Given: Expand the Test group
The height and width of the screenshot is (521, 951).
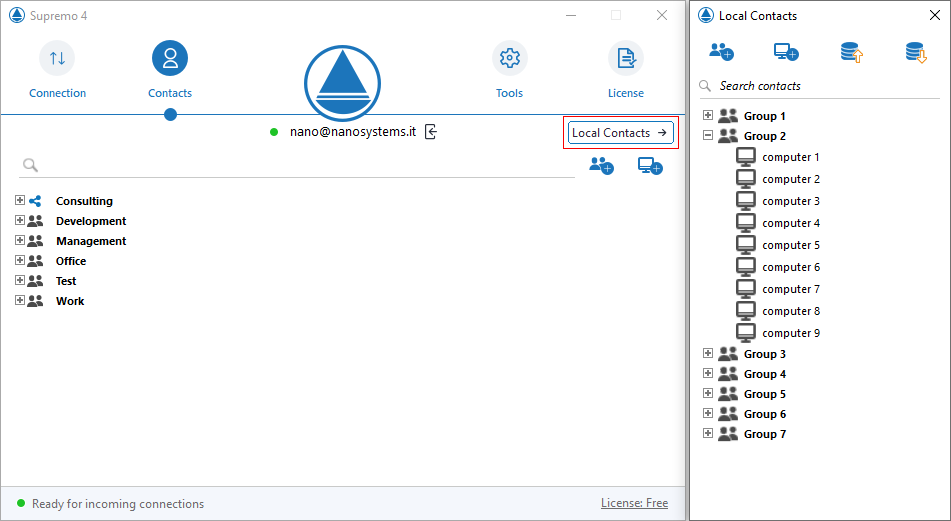Looking at the screenshot, I should pyautogui.click(x=19, y=280).
